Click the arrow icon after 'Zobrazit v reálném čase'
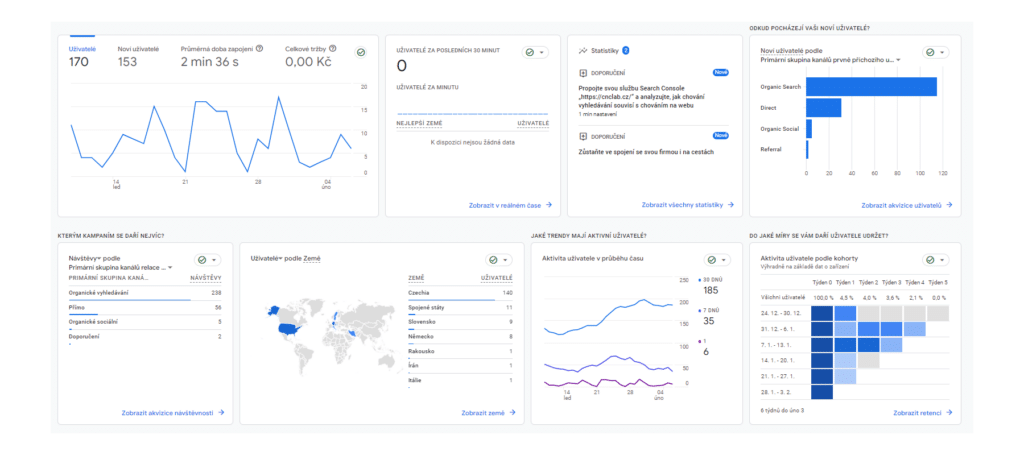 point(549,205)
